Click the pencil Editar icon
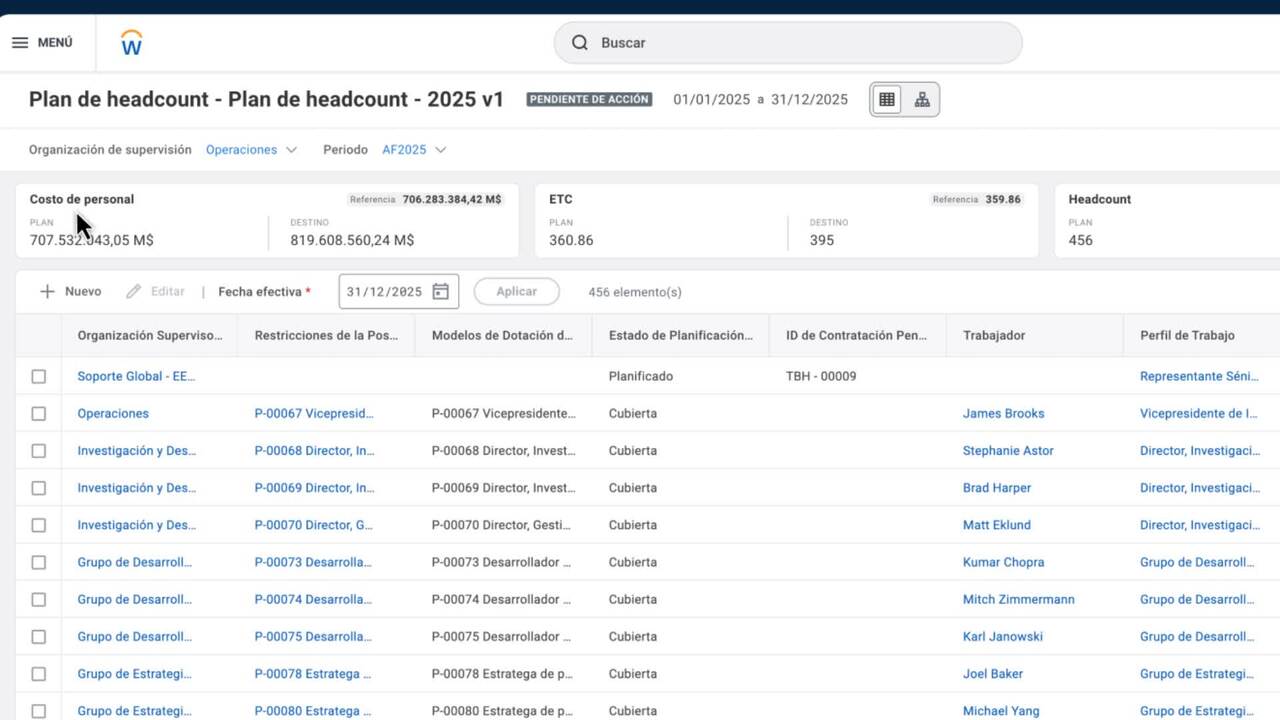This screenshot has width=1280, height=720. click(134, 292)
